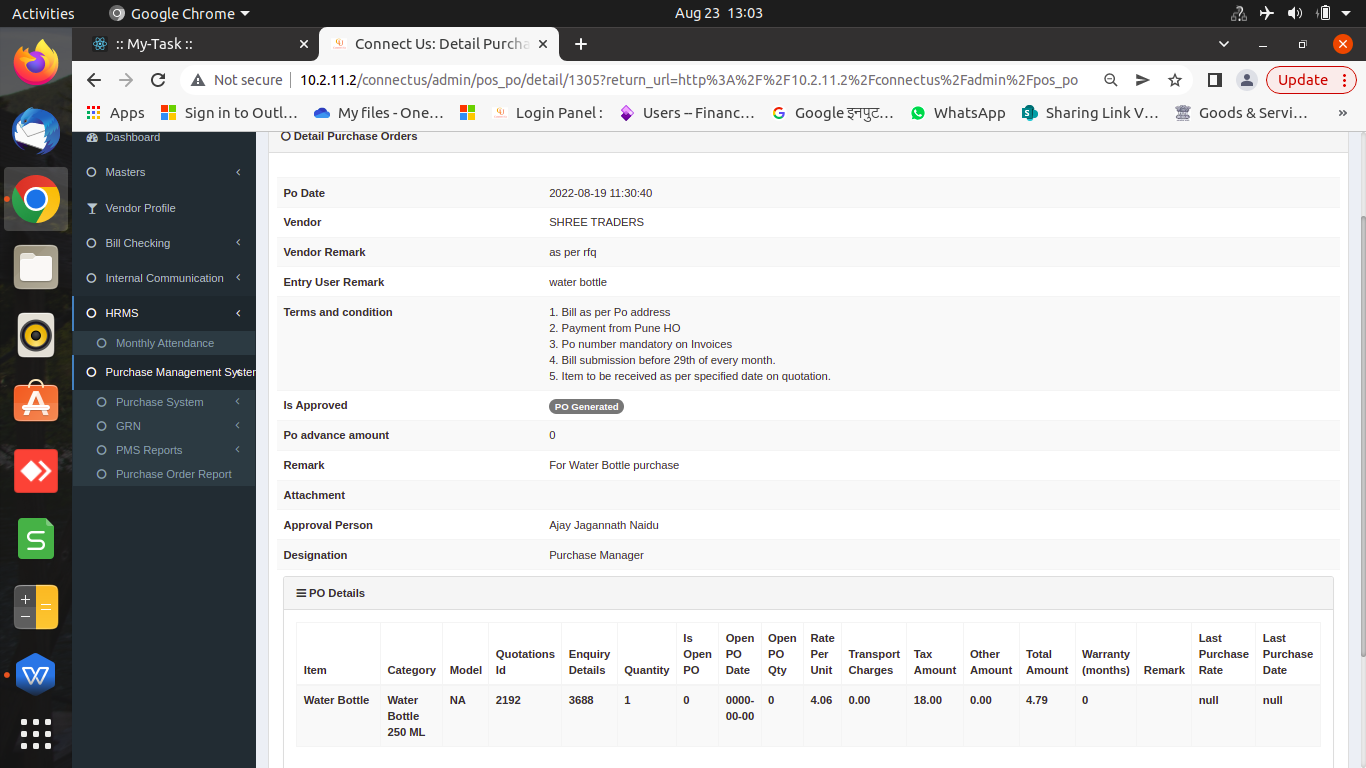
Task: Open Sign in to Outlook bookmark
Action: tap(229, 113)
